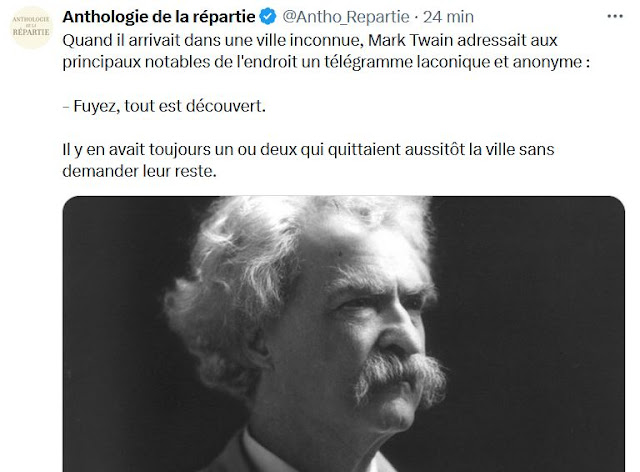Open the tweet's three-dot more options menu
The image size is (640, 472).
tap(615, 17)
